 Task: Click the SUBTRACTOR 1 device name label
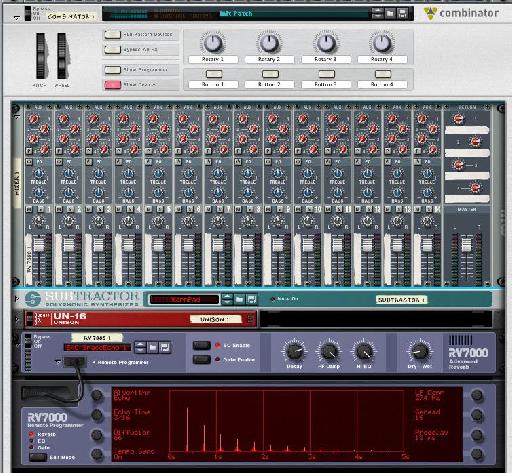tap(401, 300)
